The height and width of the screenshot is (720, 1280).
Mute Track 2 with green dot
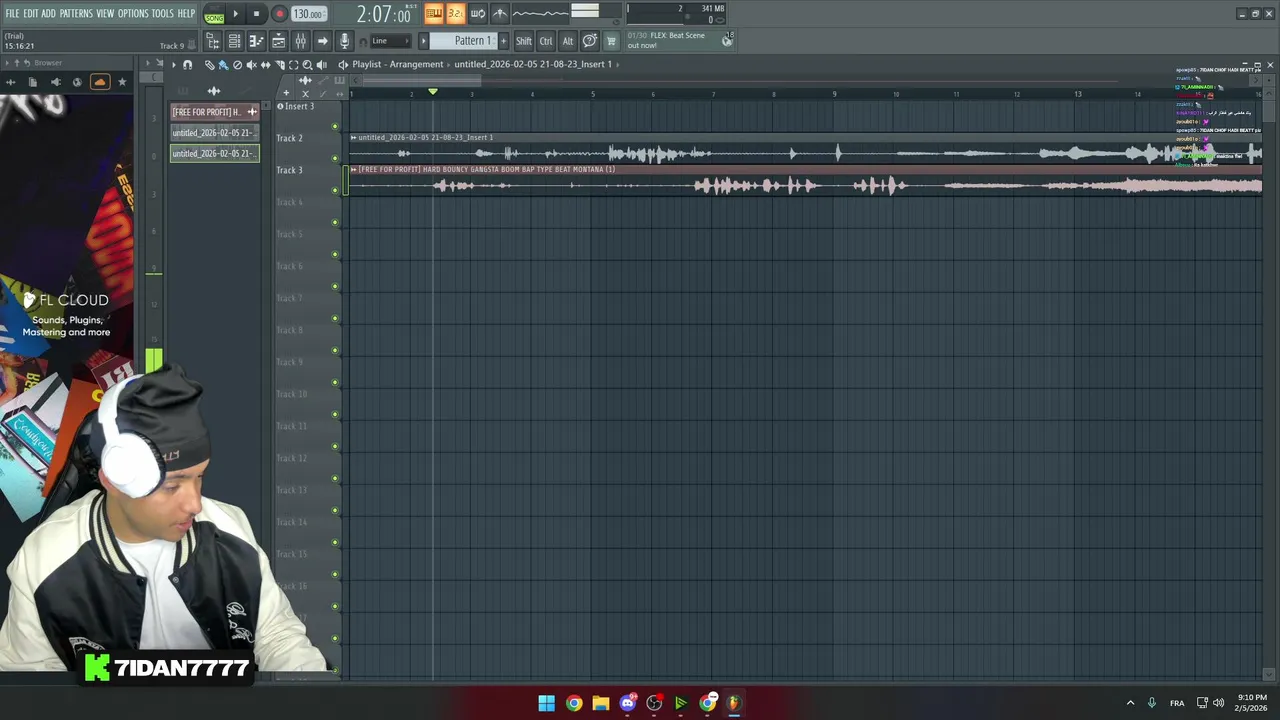(x=335, y=158)
